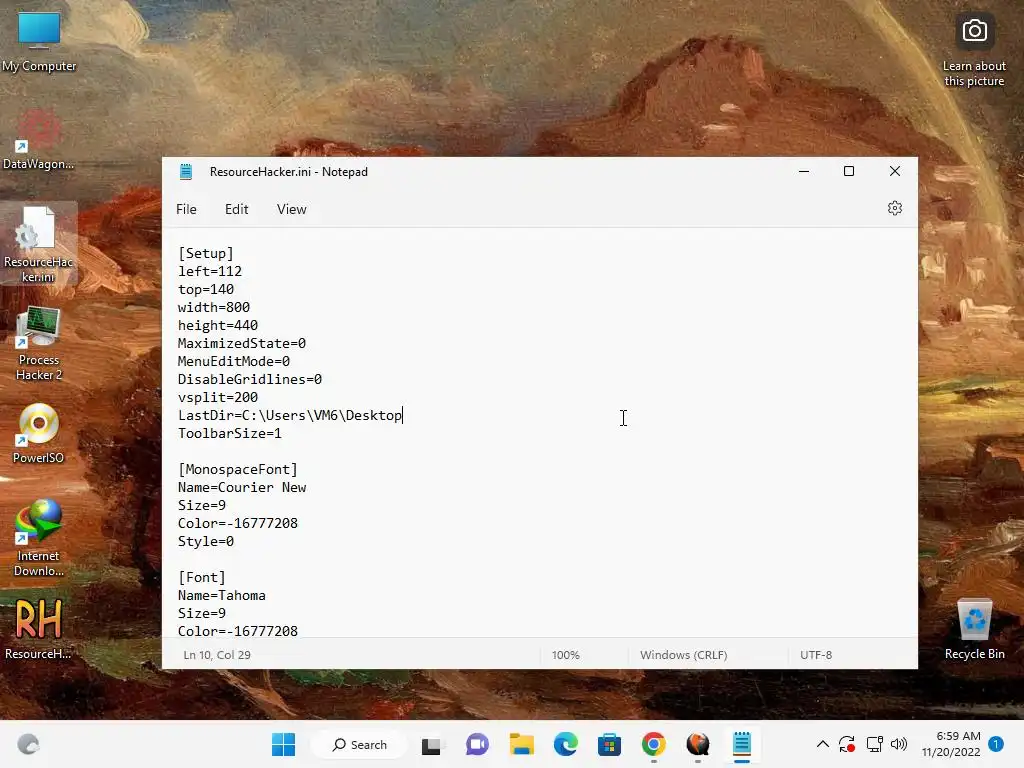Image resolution: width=1024 pixels, height=768 pixels.
Task: Place cursor on left=112 line
Action: coord(210,271)
